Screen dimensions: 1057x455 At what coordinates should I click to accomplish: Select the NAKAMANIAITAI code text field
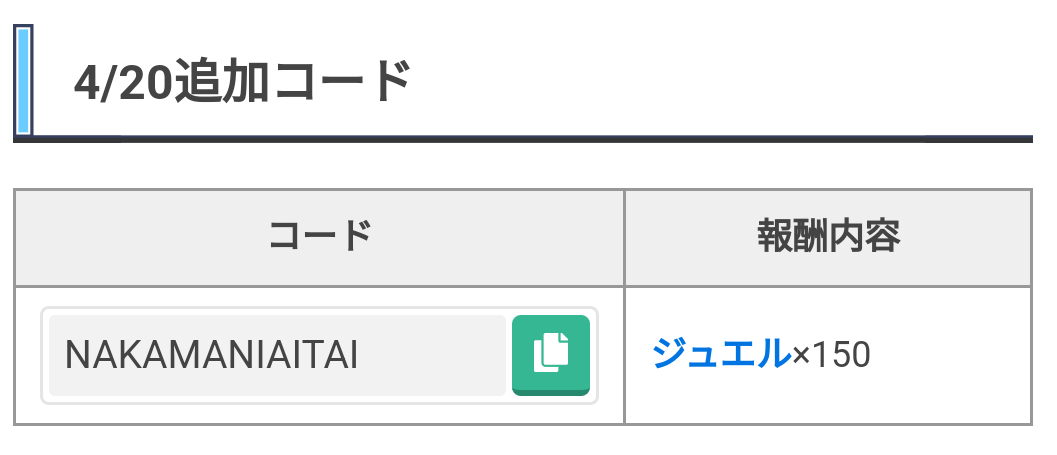pyautogui.click(x=277, y=355)
